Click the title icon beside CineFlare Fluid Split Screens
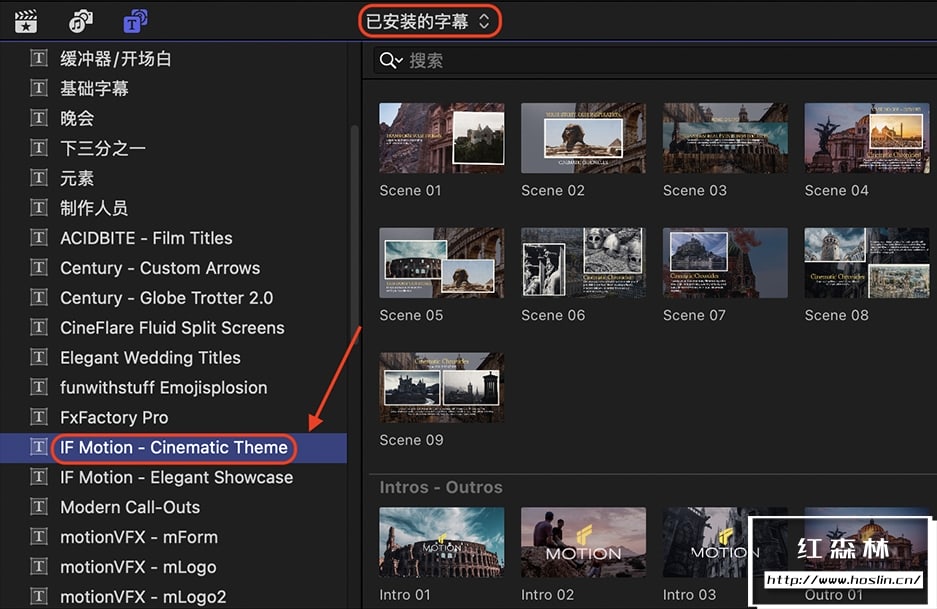 (x=39, y=327)
